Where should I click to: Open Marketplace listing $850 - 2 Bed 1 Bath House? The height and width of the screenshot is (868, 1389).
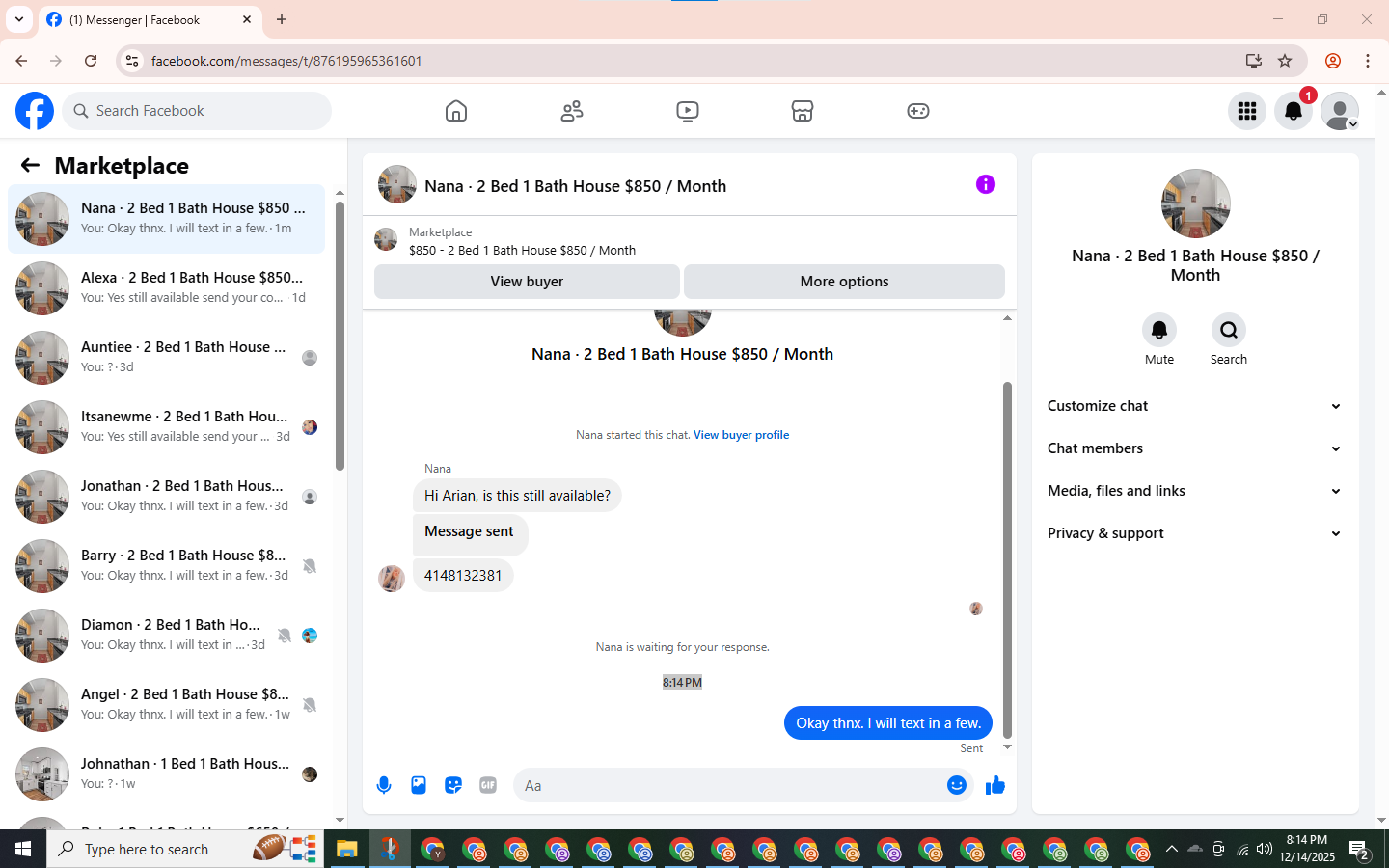[x=522, y=250]
